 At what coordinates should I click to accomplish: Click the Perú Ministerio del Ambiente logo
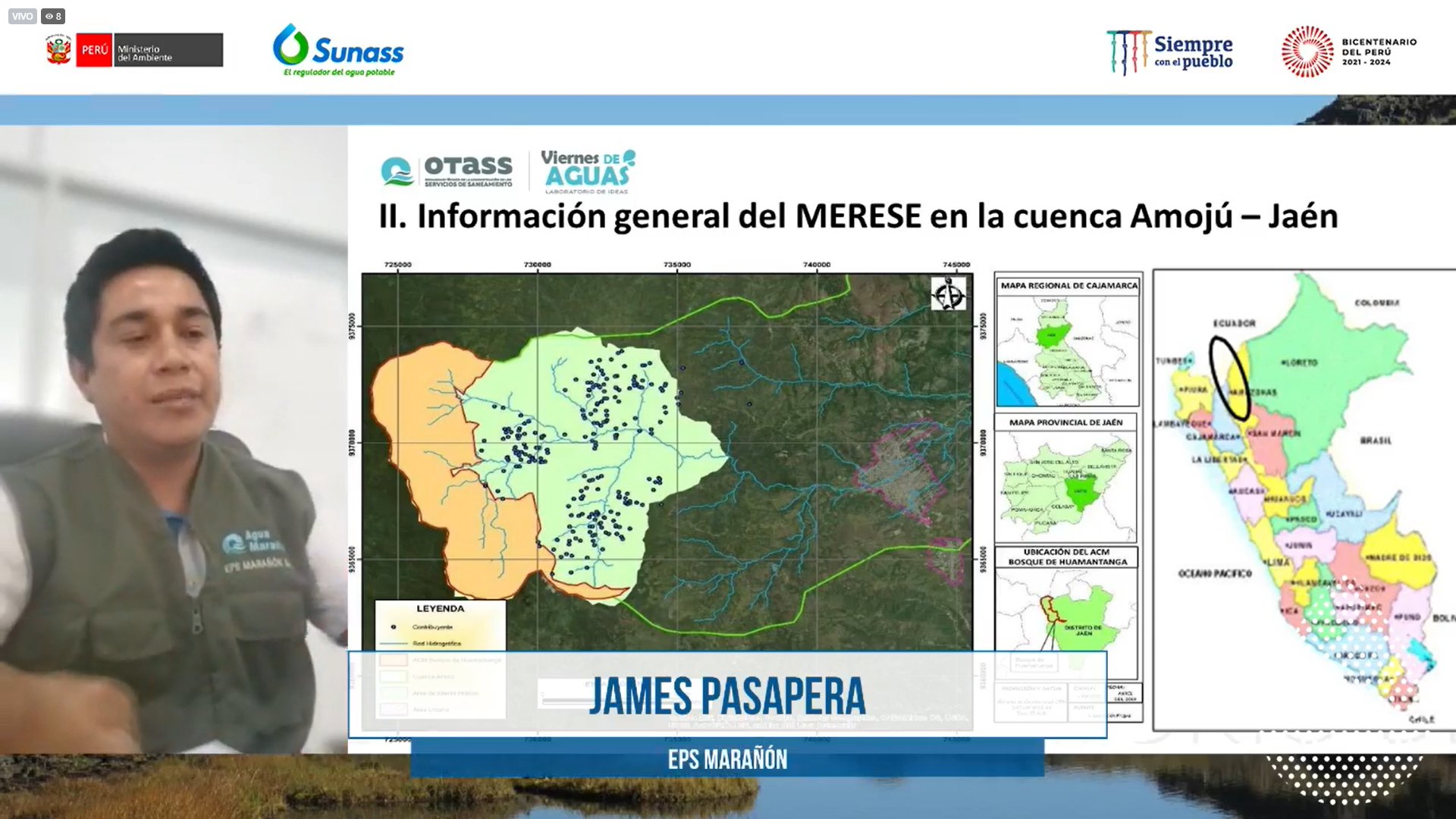pyautogui.click(x=134, y=50)
